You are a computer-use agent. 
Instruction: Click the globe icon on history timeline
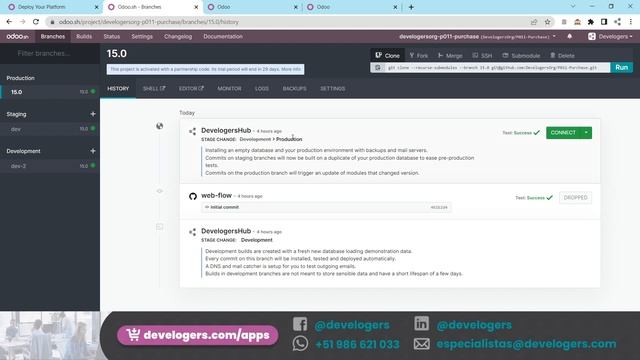click(x=160, y=126)
